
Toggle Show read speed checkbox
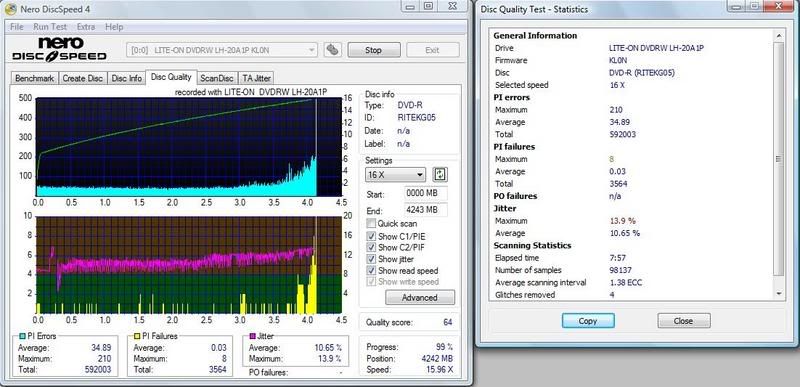pos(371,271)
